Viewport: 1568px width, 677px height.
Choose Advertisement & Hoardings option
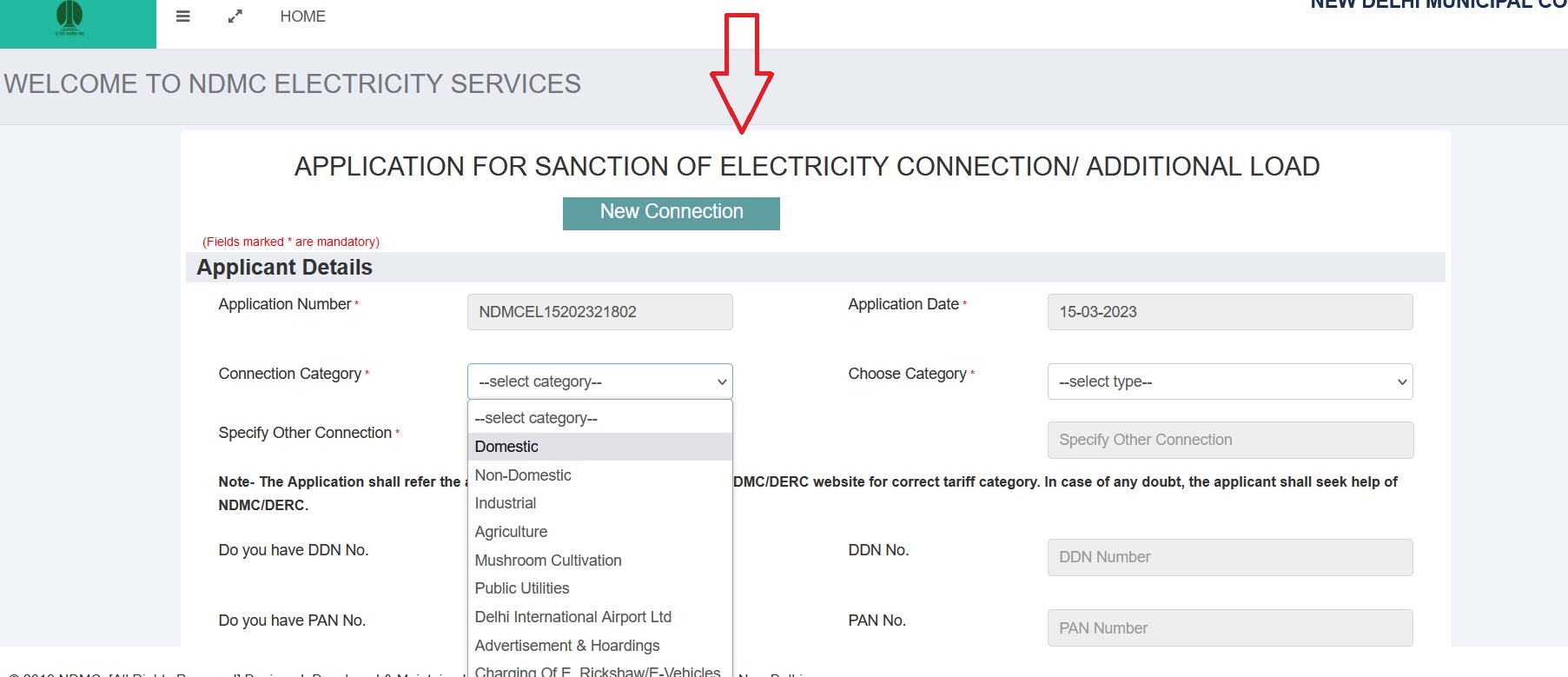[567, 646]
